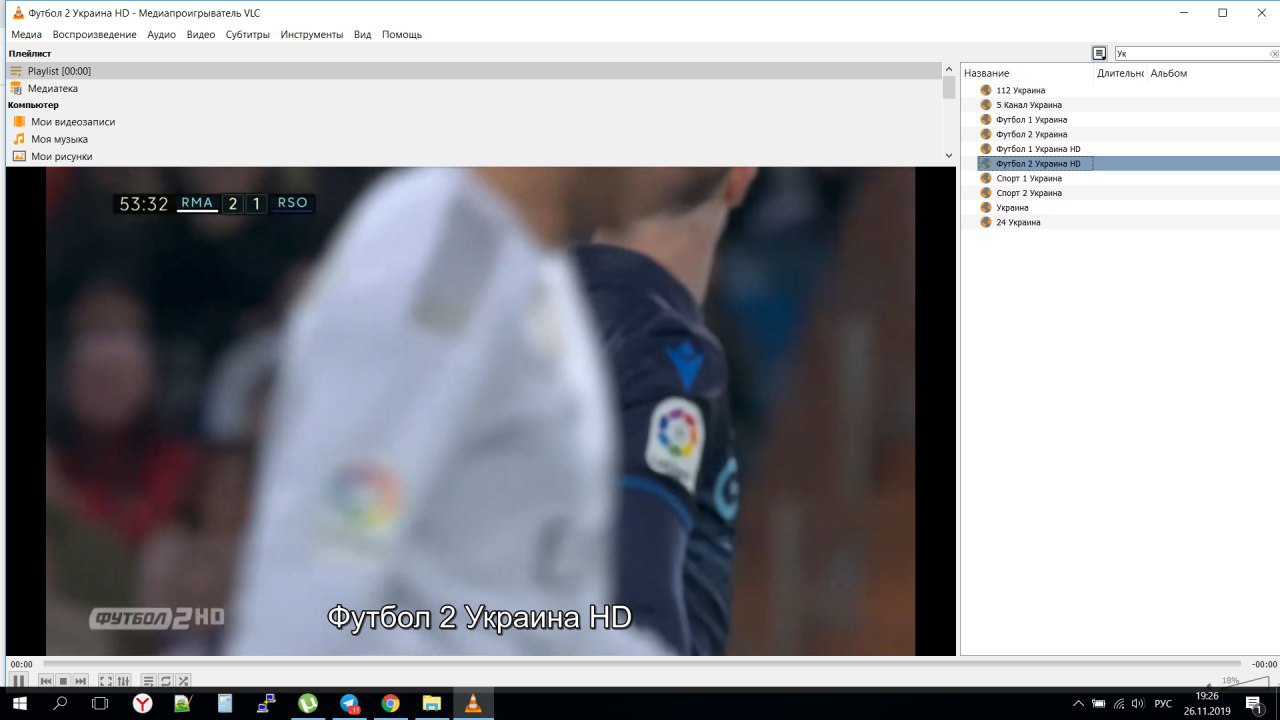Open notification center icon
The image size is (1280, 720).
coord(1253,704)
